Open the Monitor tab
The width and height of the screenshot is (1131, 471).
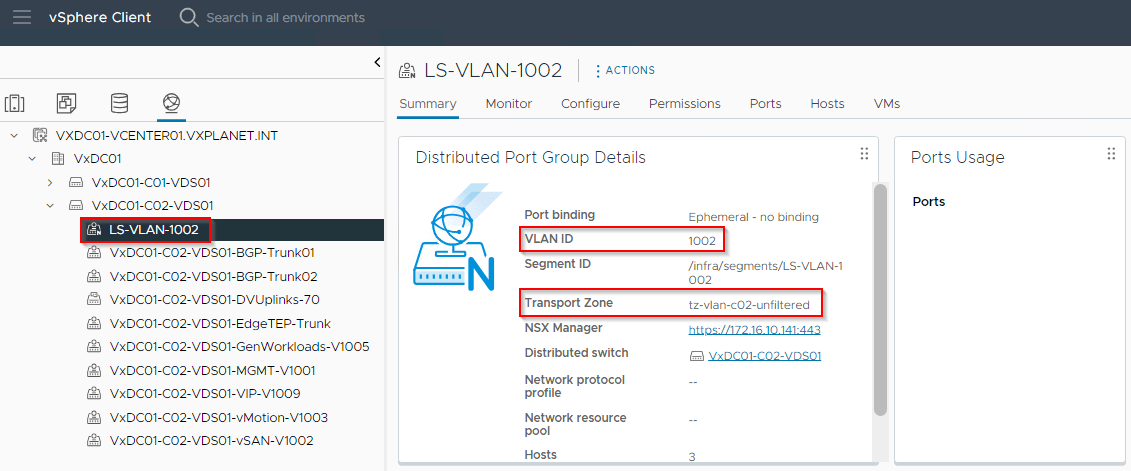coord(509,104)
